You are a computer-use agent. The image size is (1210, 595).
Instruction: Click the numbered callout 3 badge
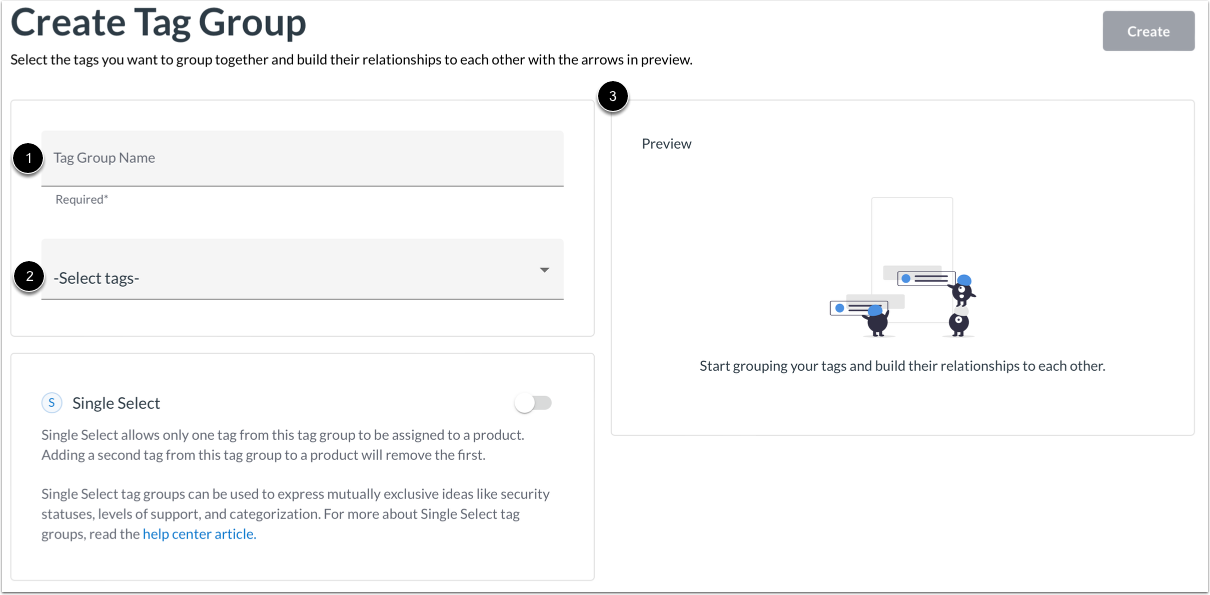tap(612, 96)
